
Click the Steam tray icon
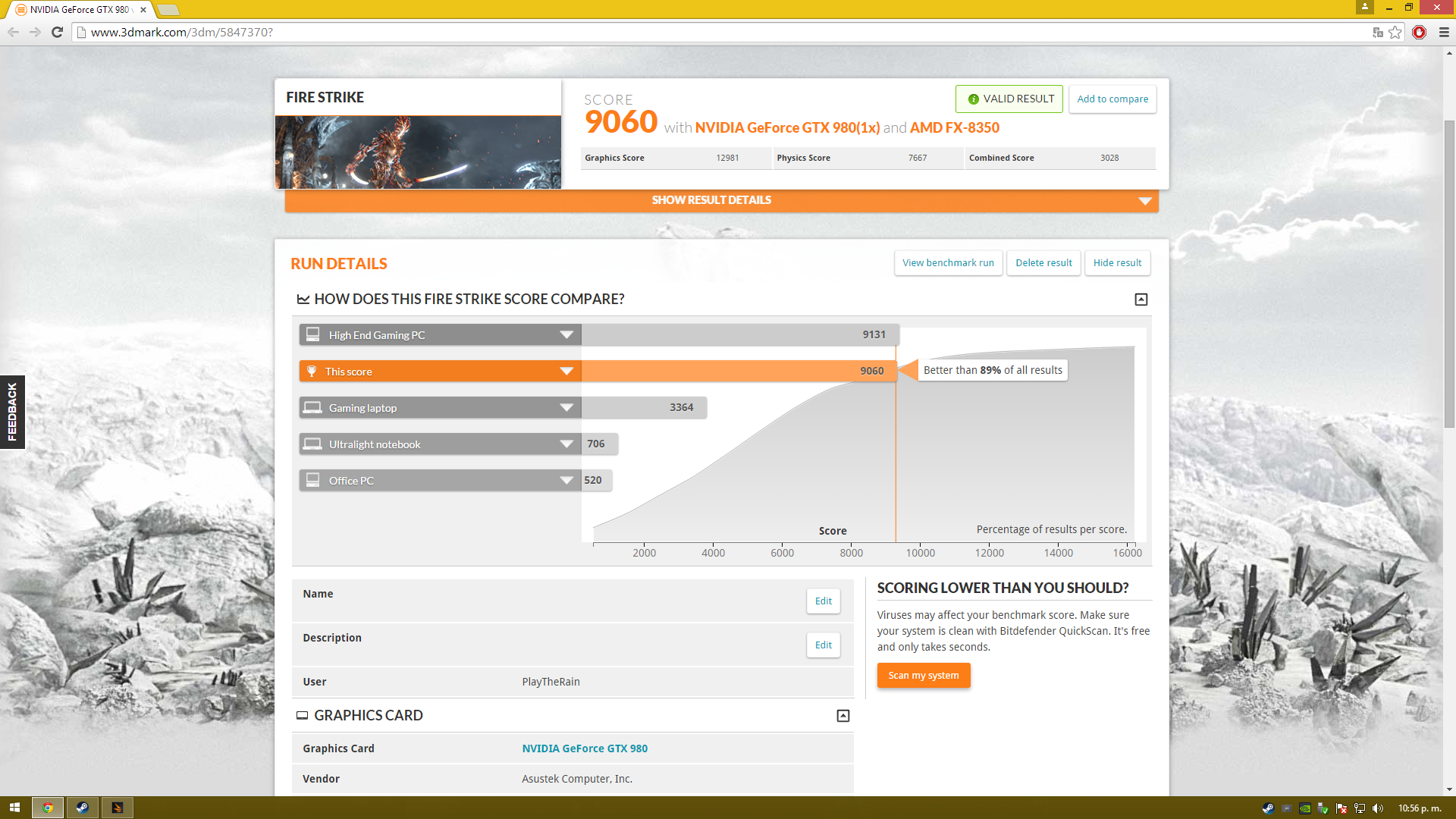click(x=1268, y=808)
